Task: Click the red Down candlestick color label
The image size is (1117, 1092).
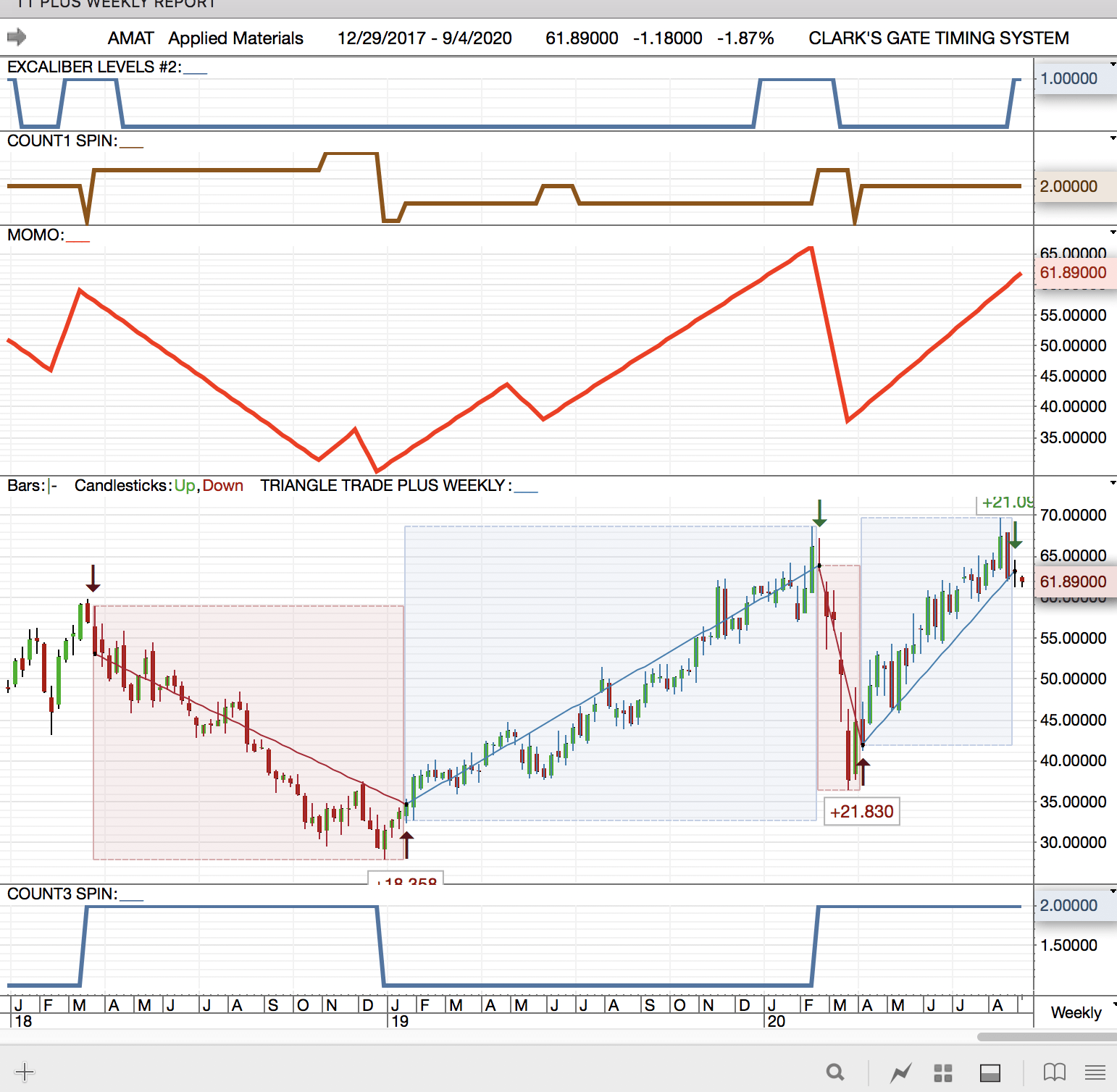Action: [222, 485]
